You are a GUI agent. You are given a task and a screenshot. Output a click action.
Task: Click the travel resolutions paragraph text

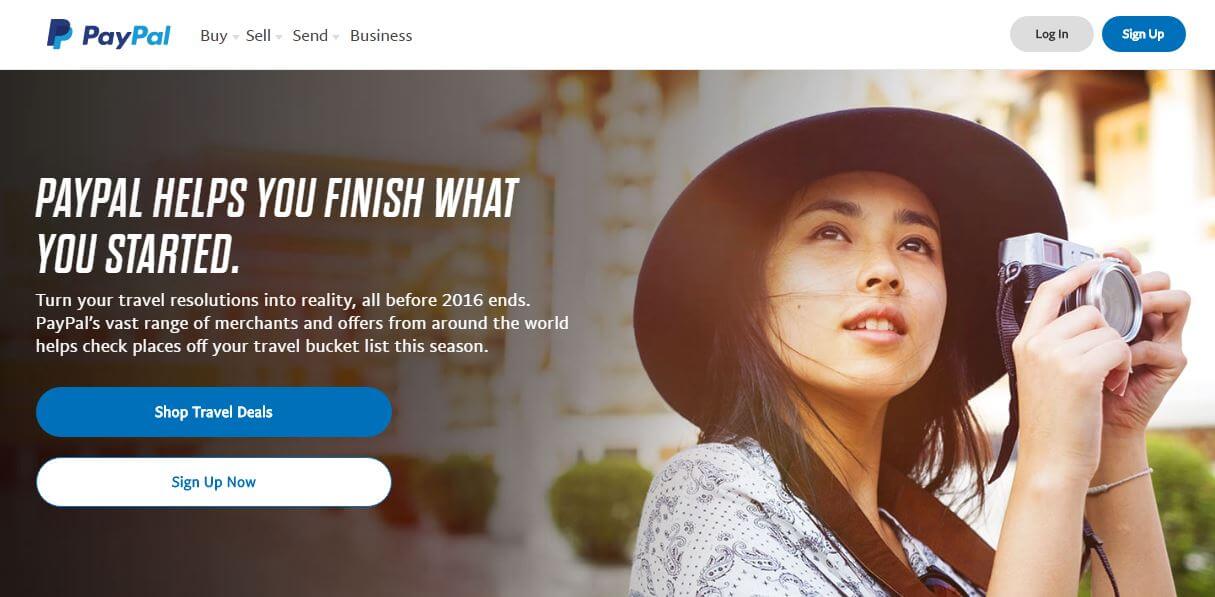tap(302, 324)
